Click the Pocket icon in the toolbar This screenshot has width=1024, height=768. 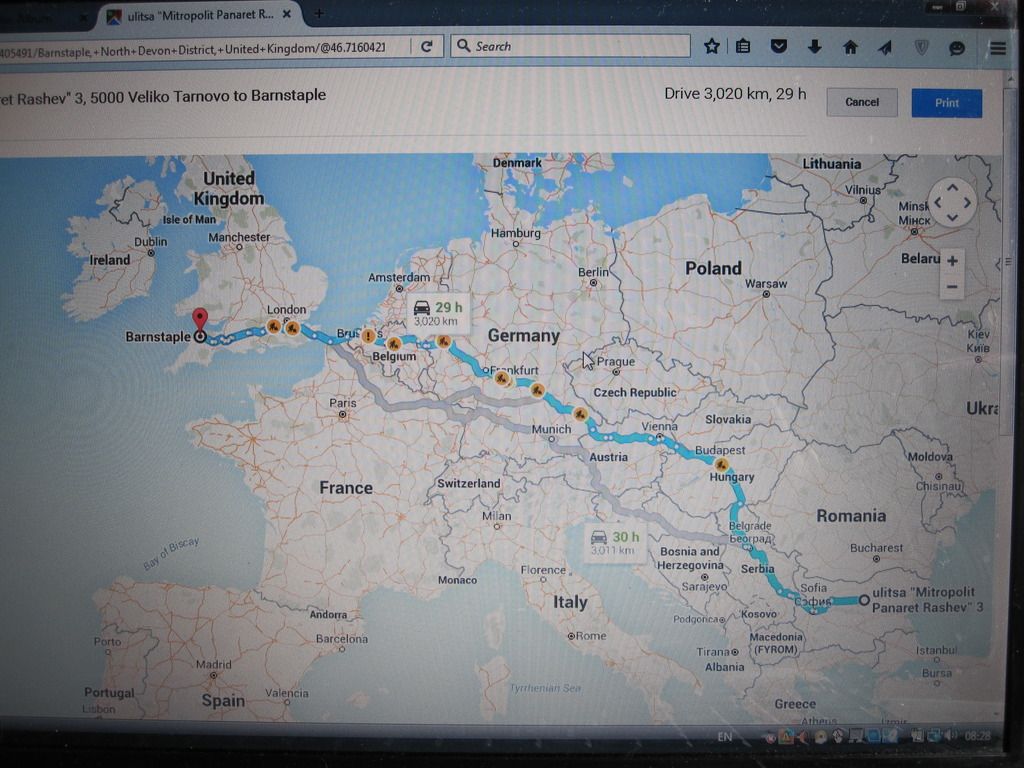779,46
